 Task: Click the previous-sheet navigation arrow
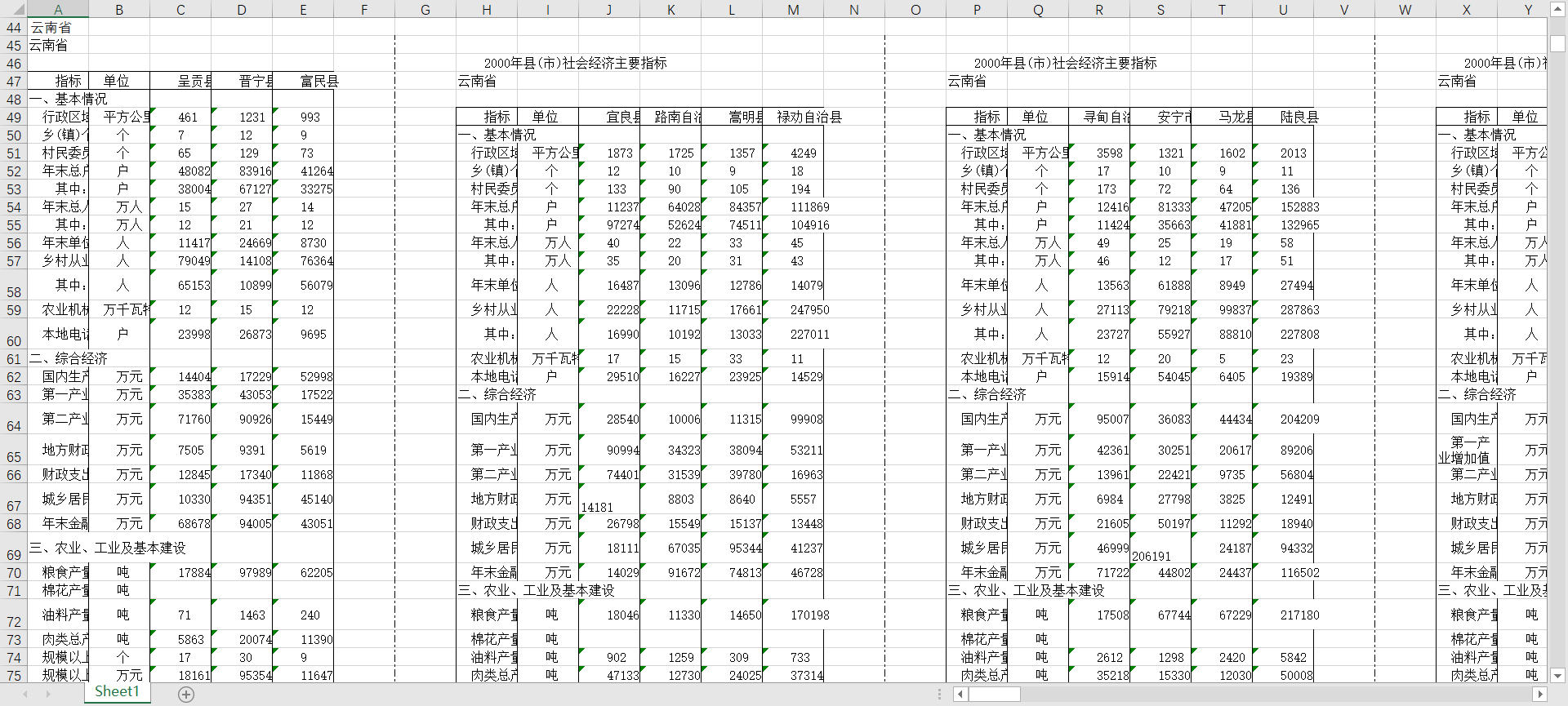click(25, 695)
